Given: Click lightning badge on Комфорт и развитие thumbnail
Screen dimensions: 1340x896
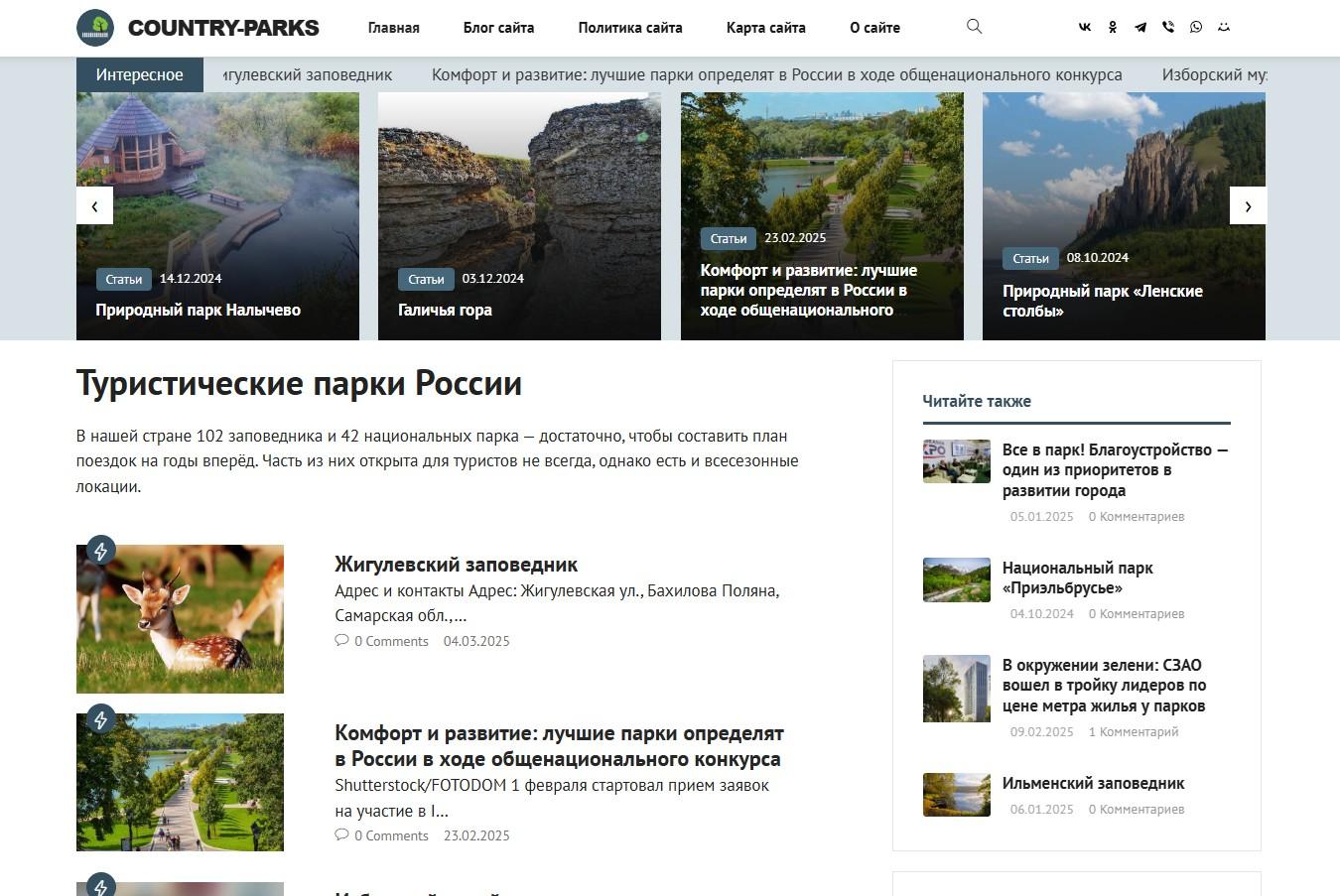Looking at the screenshot, I should pyautogui.click(x=101, y=718).
